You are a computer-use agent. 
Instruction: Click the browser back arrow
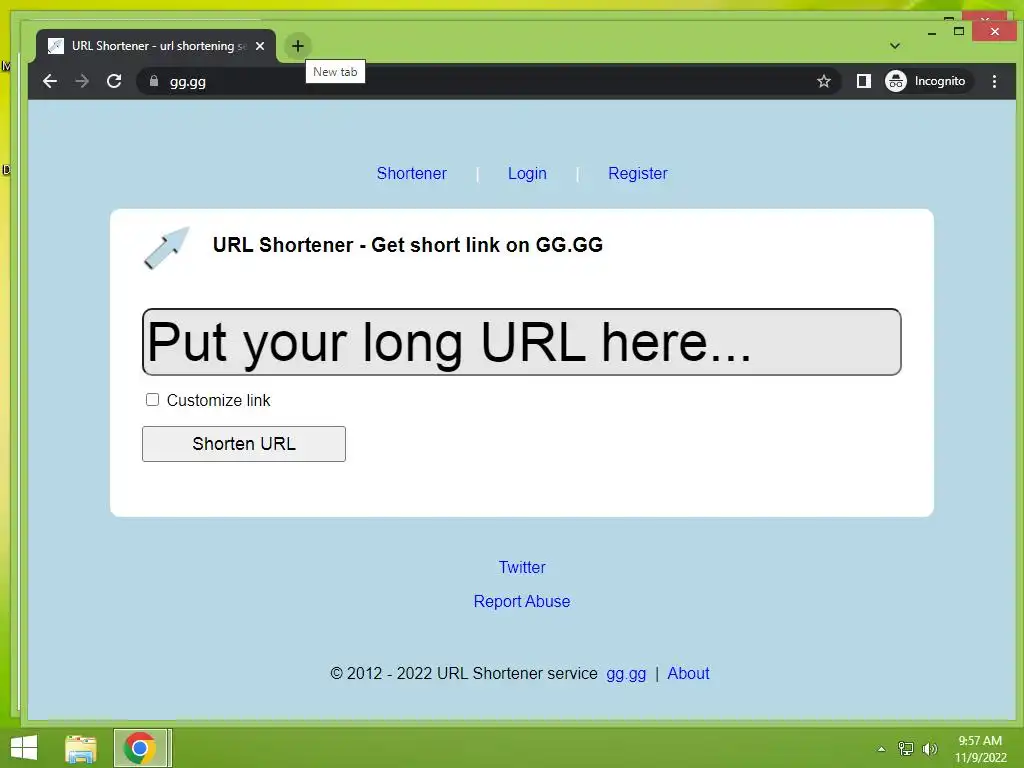[x=50, y=81]
